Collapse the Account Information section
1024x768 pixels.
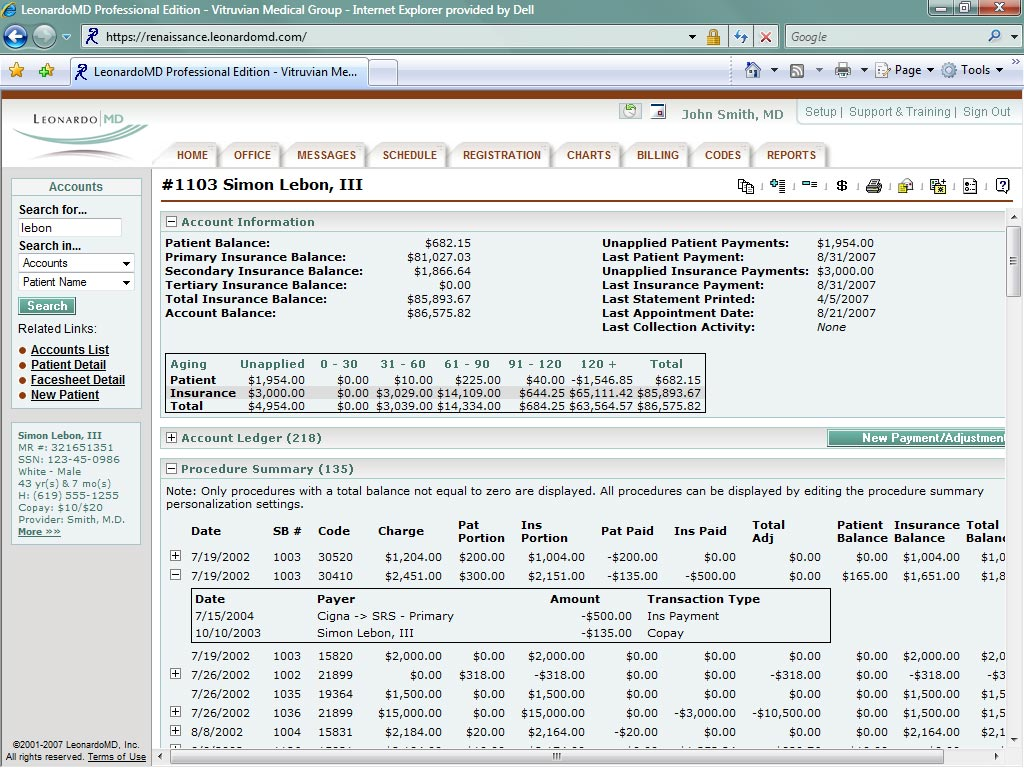172,222
